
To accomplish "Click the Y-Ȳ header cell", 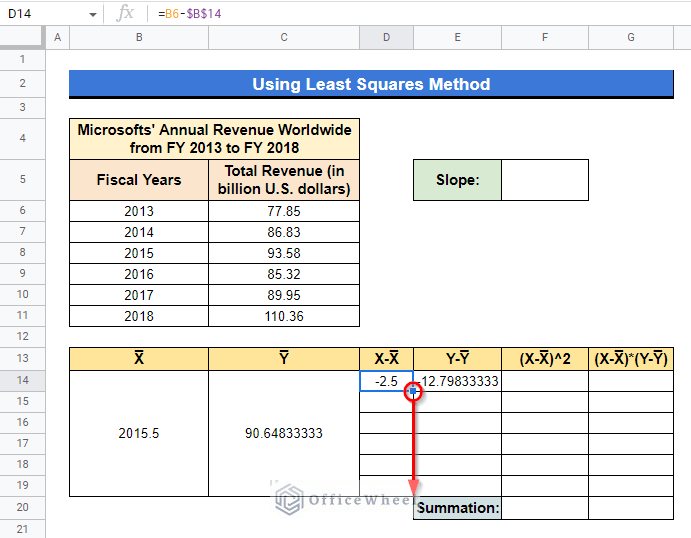I will [x=457, y=359].
